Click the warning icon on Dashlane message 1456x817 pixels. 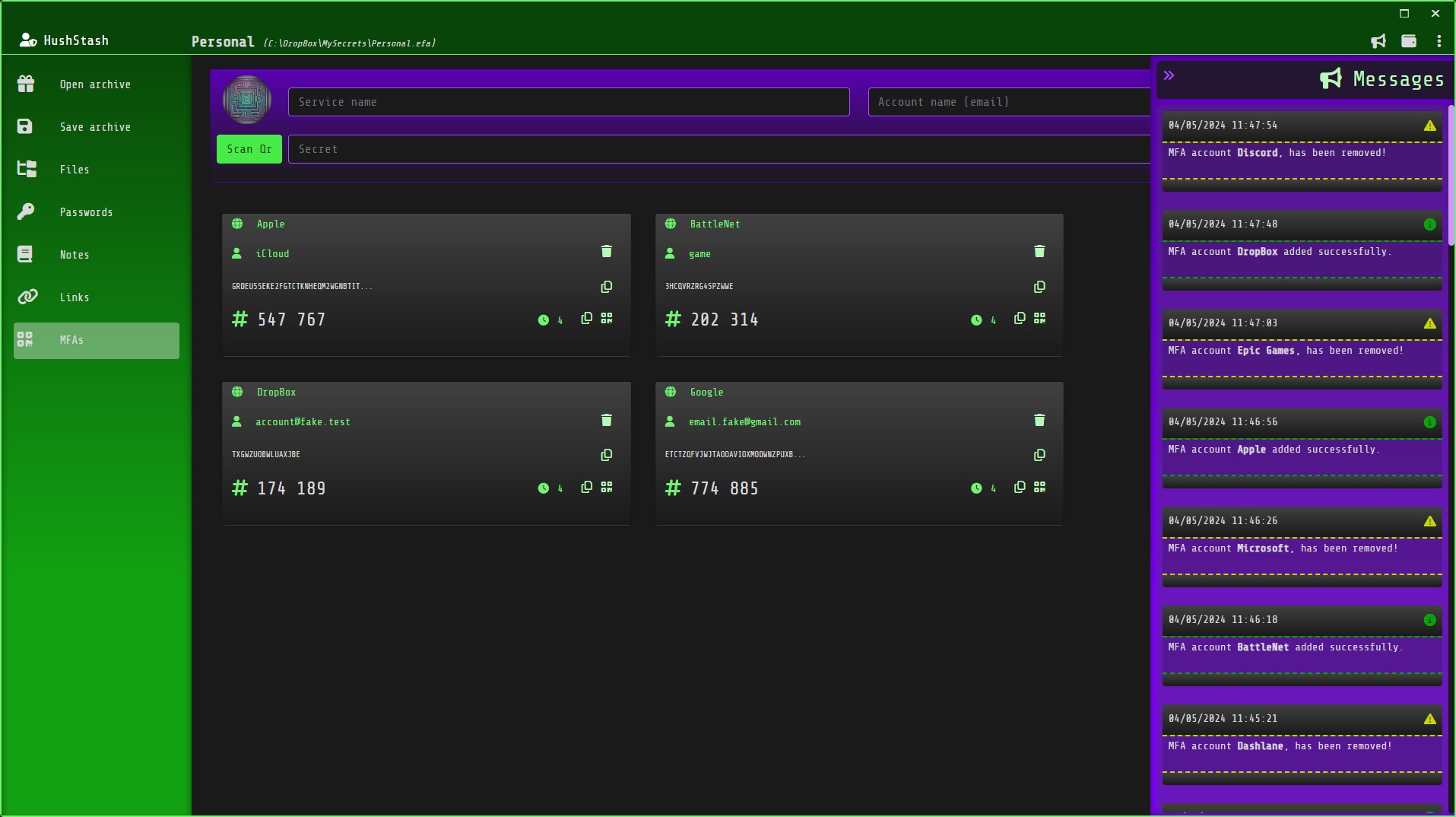tap(1430, 719)
